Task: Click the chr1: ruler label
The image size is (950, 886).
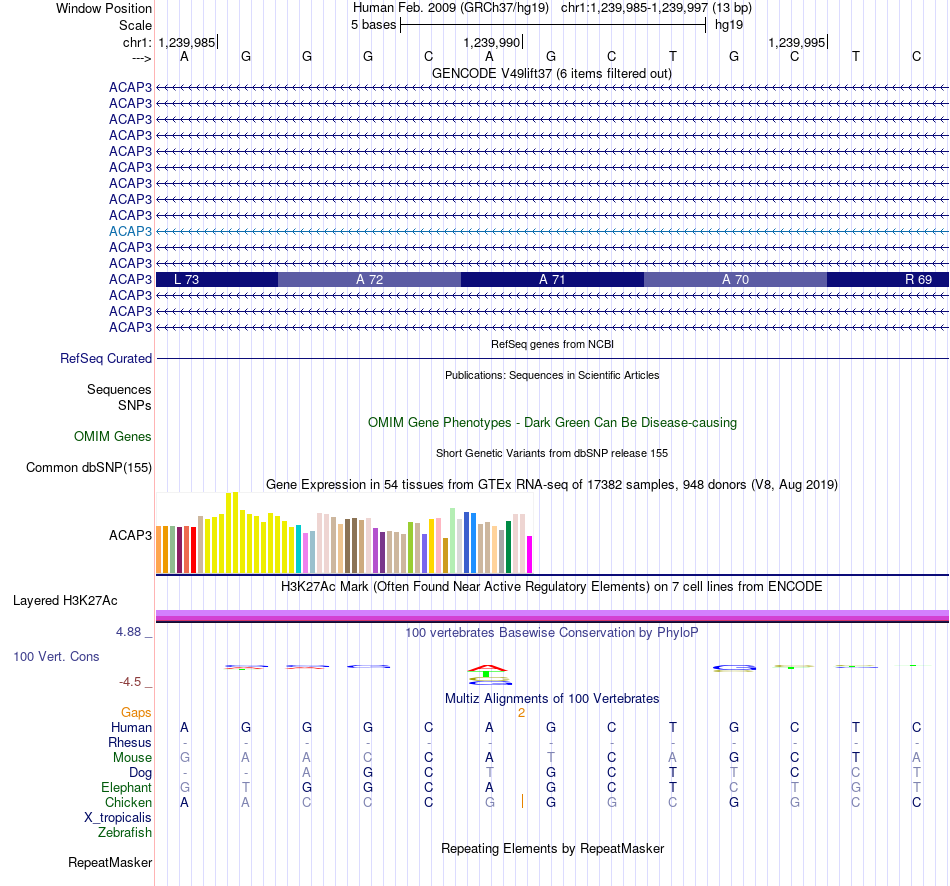Action: point(137,42)
